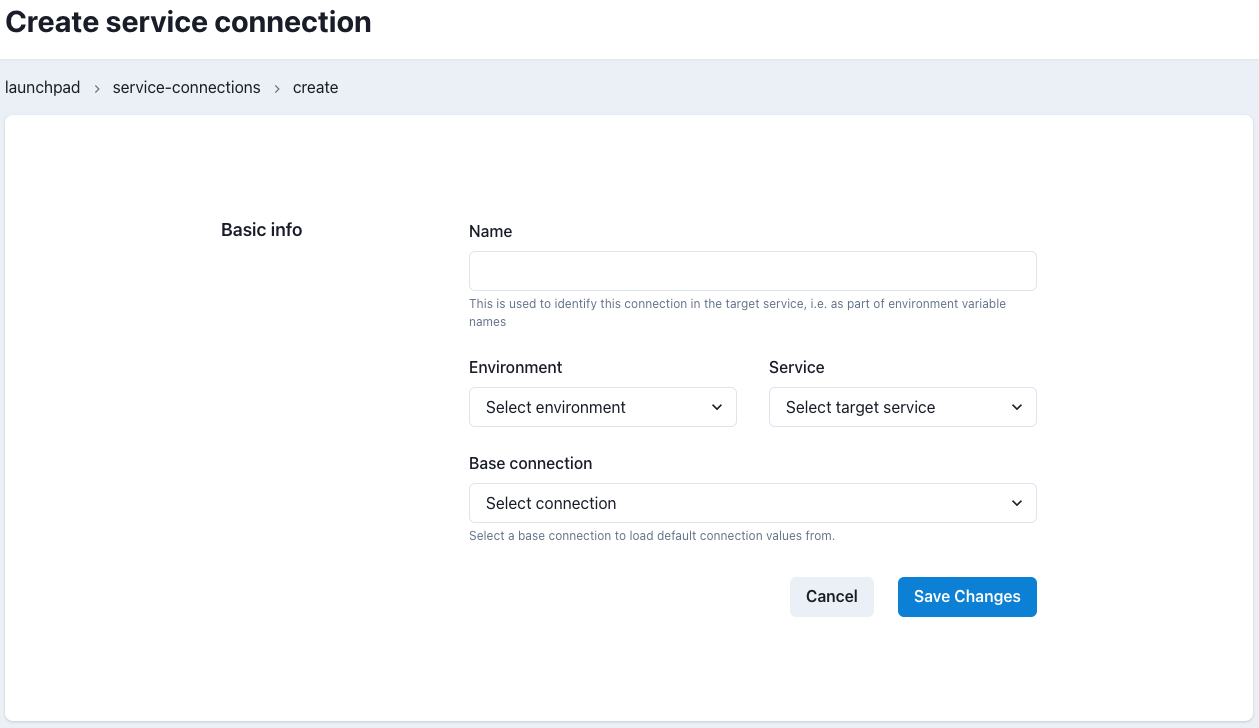Image resolution: width=1259 pixels, height=728 pixels.
Task: Expand the Select connection dropdown
Action: point(752,503)
